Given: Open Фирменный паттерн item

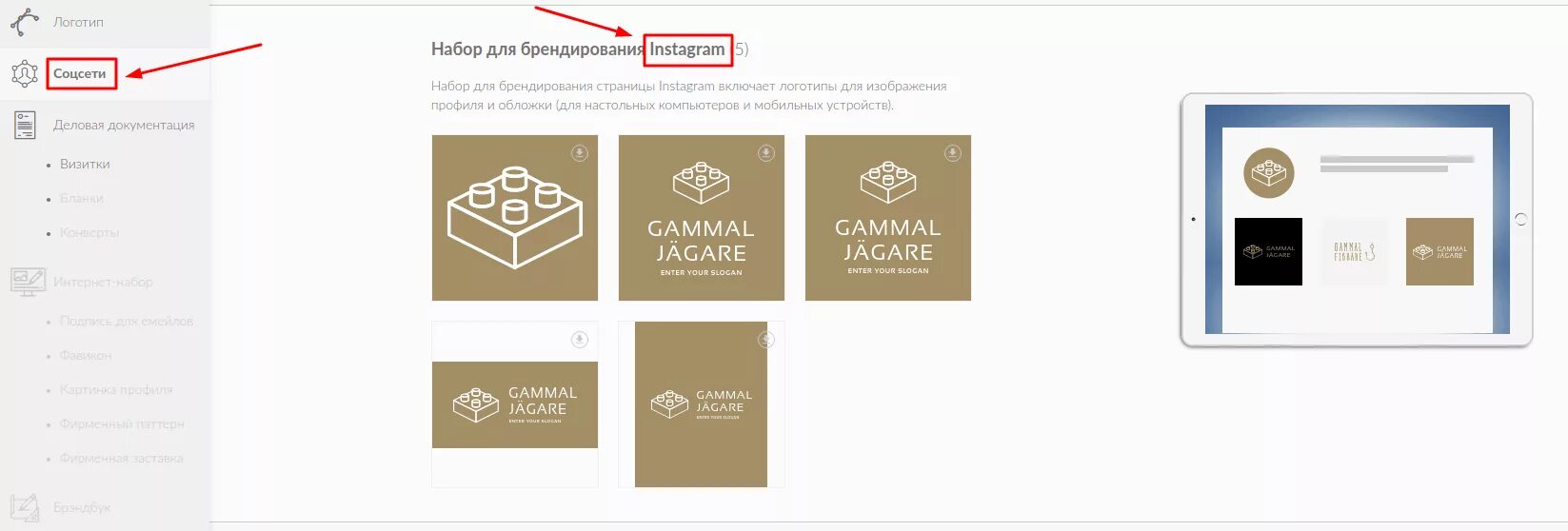Looking at the screenshot, I should [x=122, y=423].
